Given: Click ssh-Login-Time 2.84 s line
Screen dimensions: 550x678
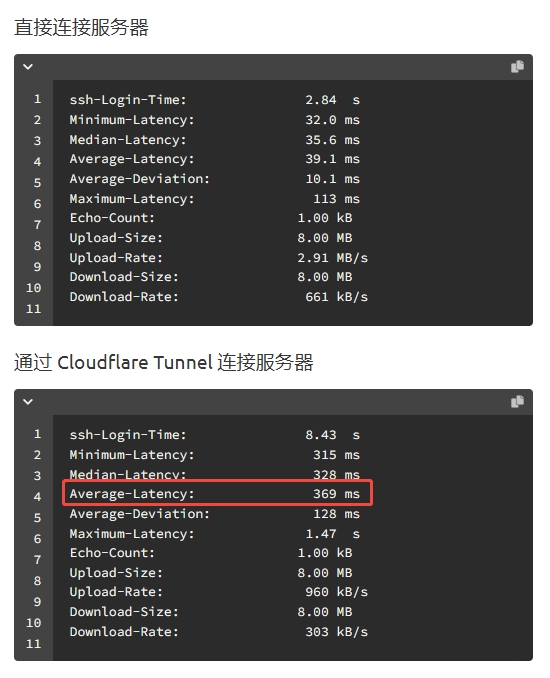Looking at the screenshot, I should 214,100.
